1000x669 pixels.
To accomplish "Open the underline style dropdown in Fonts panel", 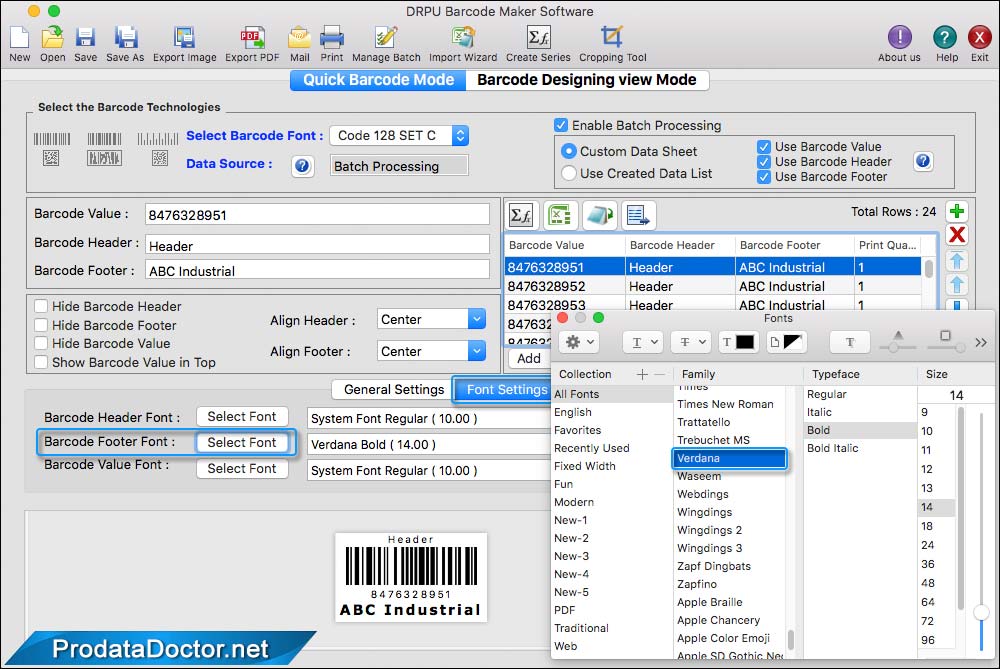I will (x=643, y=342).
